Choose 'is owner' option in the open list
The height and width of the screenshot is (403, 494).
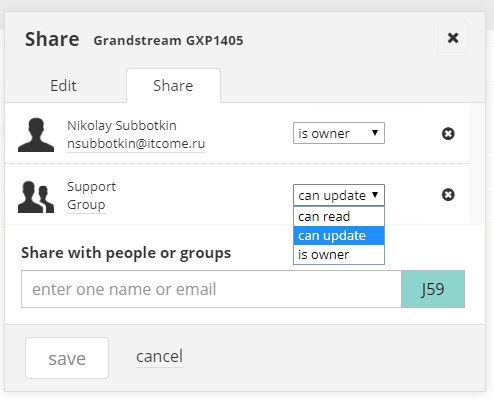[x=339, y=255]
